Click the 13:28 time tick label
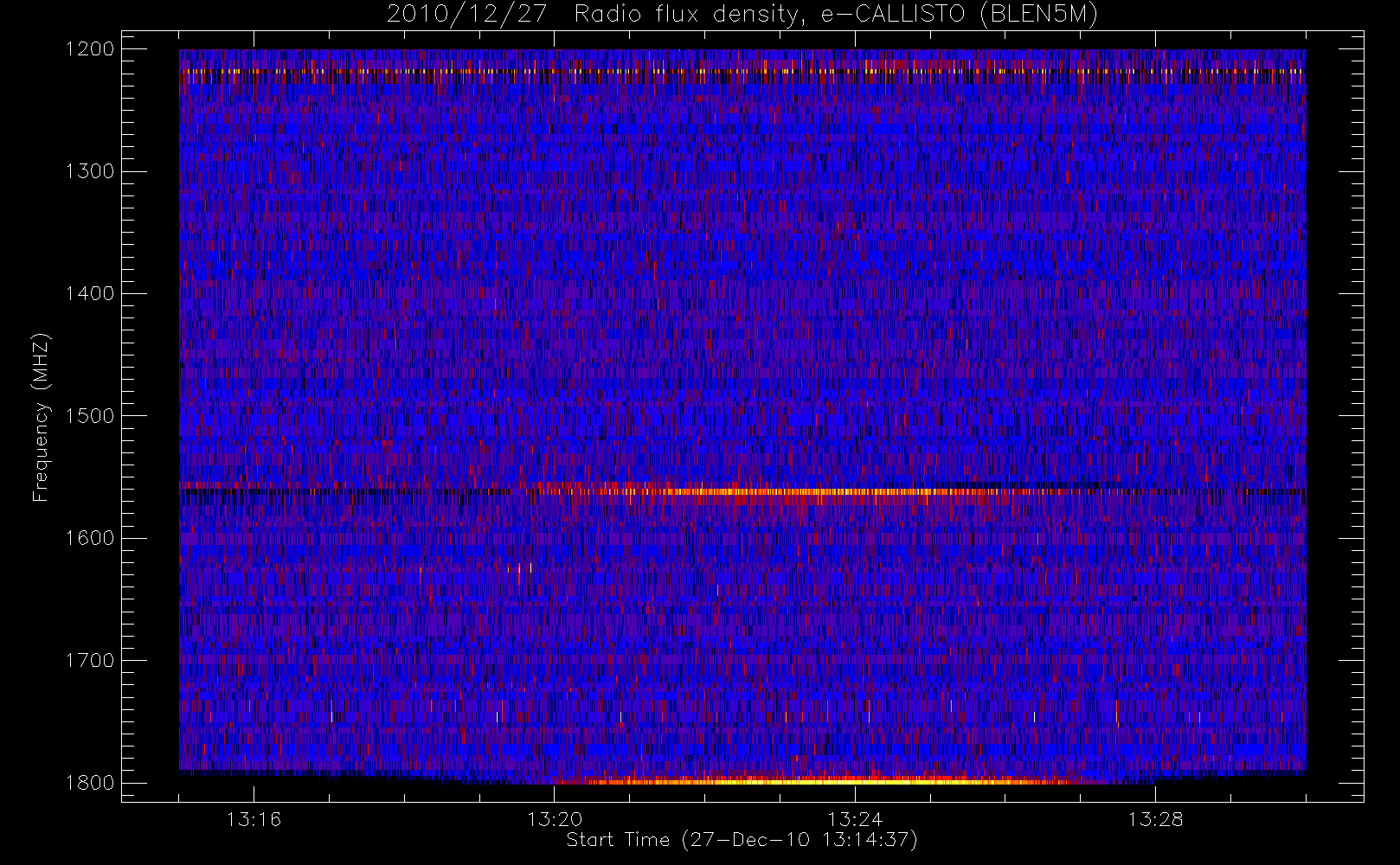The height and width of the screenshot is (865, 1400). click(1155, 819)
